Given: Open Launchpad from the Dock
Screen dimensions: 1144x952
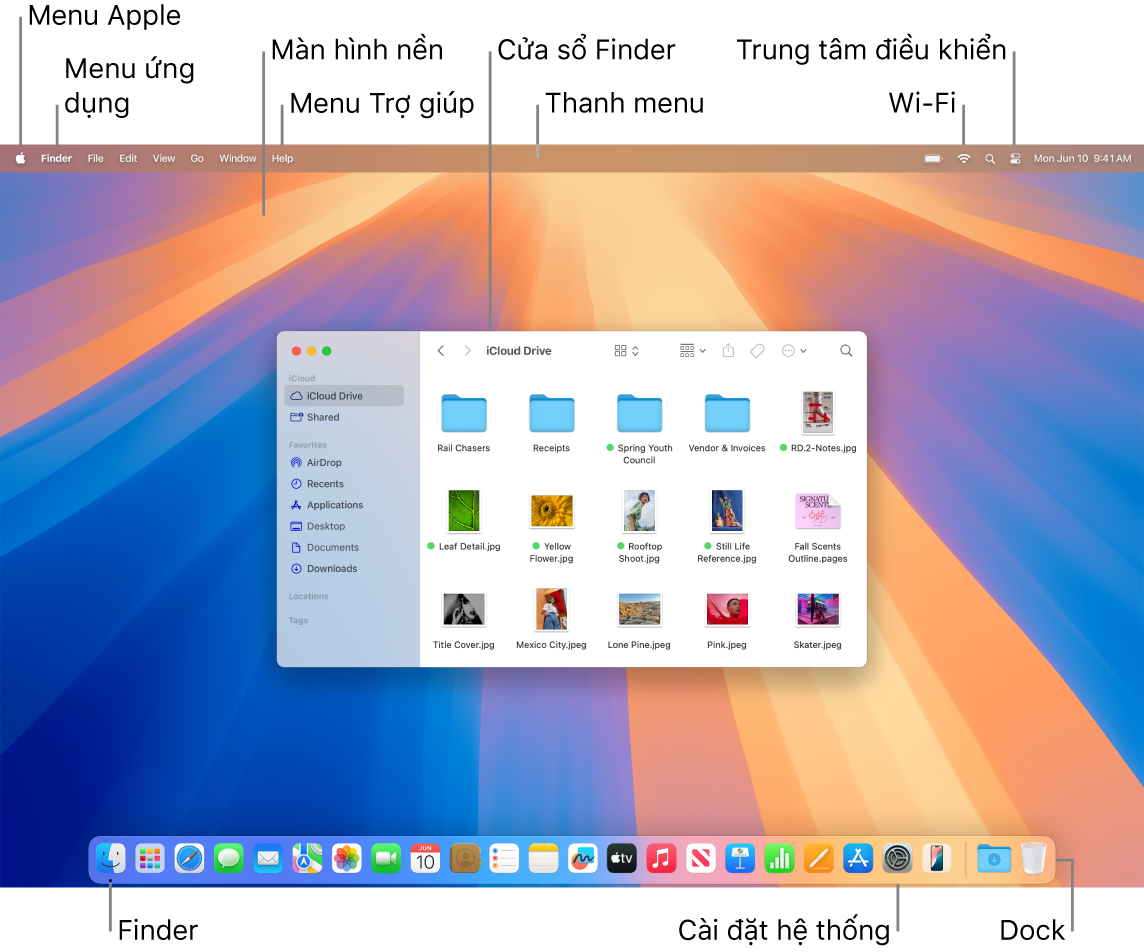Looking at the screenshot, I should [x=150, y=858].
